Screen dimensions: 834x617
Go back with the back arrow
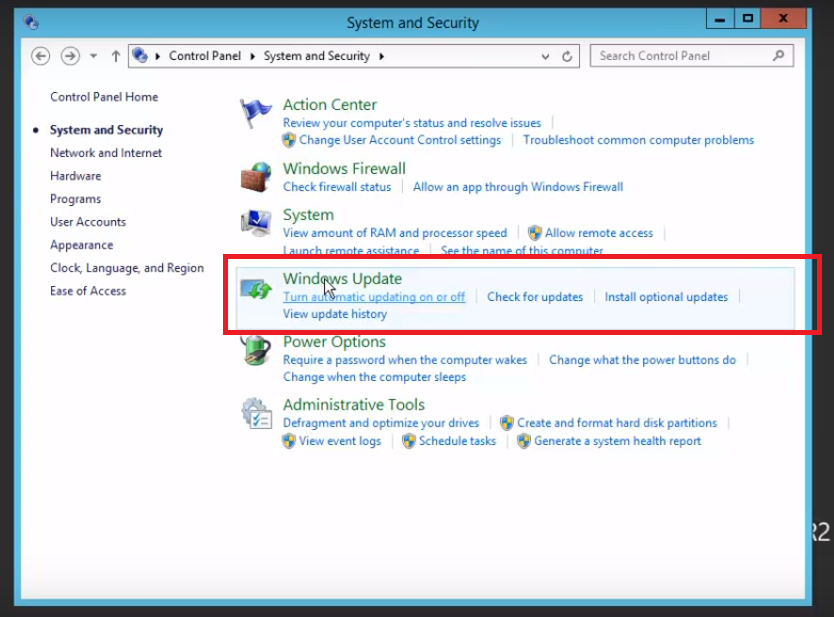[40, 56]
